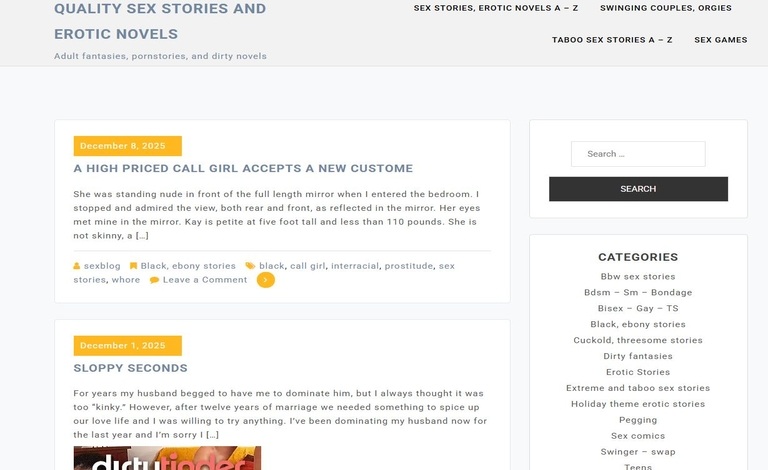
Task: Click the thumbnail image in second post
Action: (167, 459)
